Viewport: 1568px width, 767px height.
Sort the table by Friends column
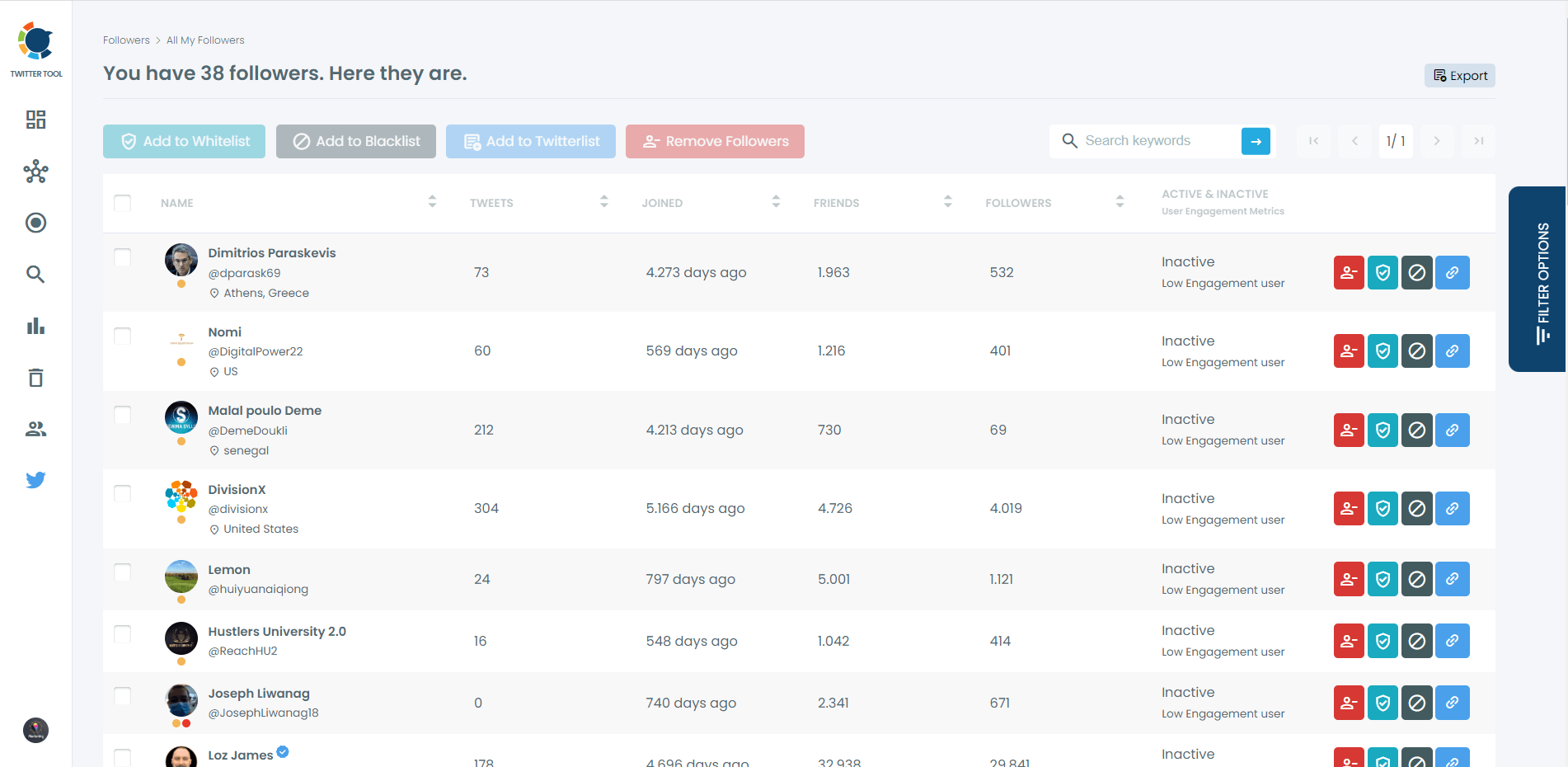[948, 202]
